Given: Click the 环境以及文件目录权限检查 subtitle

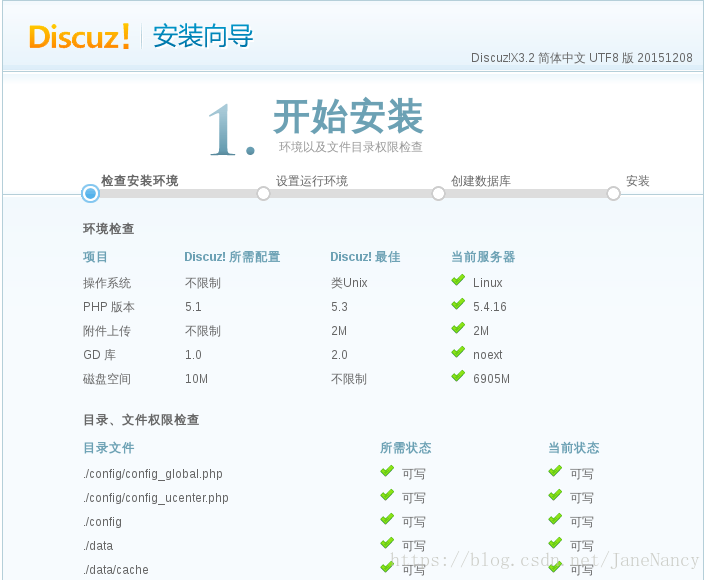Looking at the screenshot, I should click(x=351, y=147).
